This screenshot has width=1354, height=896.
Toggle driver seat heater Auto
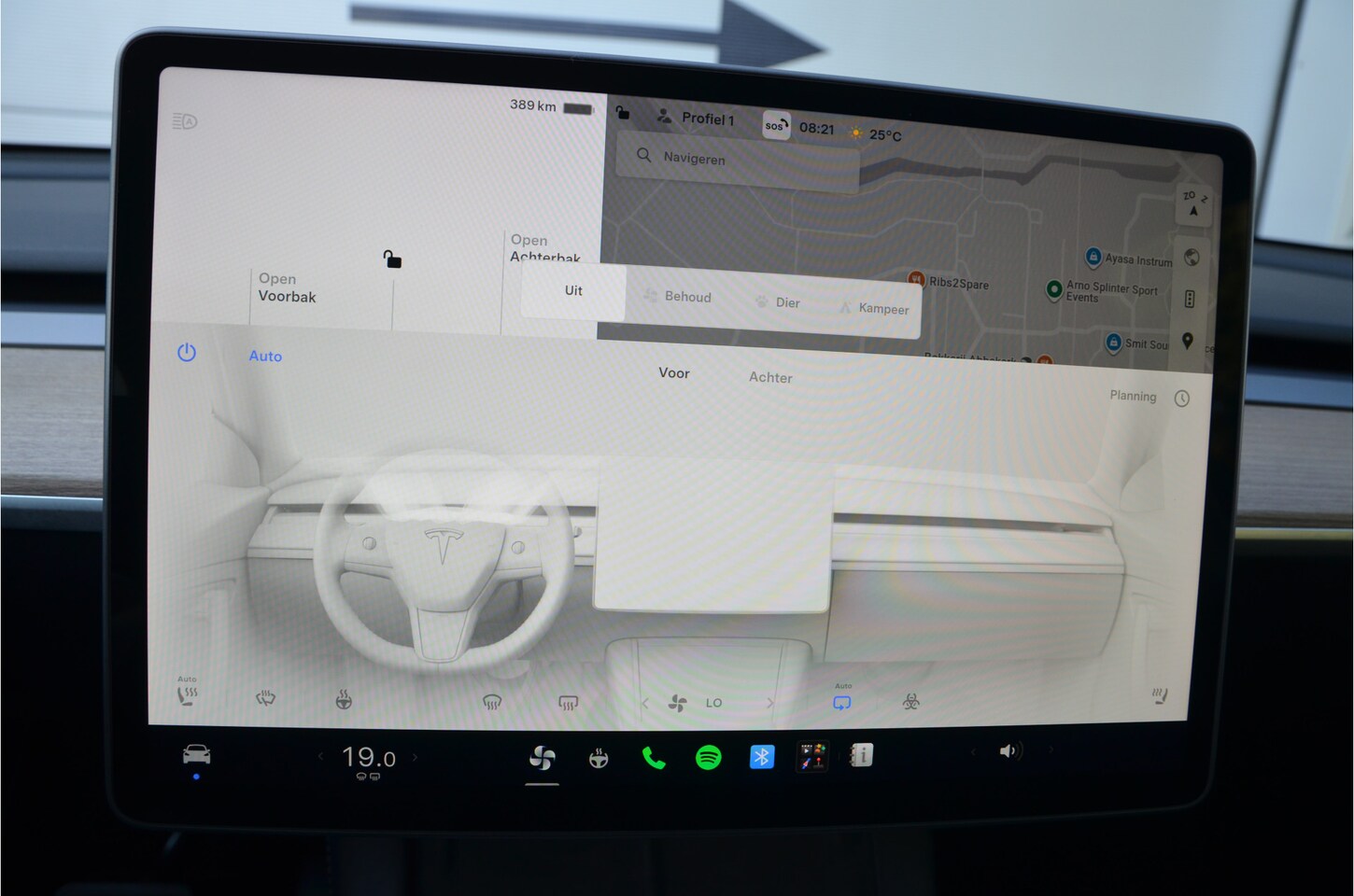point(187,692)
